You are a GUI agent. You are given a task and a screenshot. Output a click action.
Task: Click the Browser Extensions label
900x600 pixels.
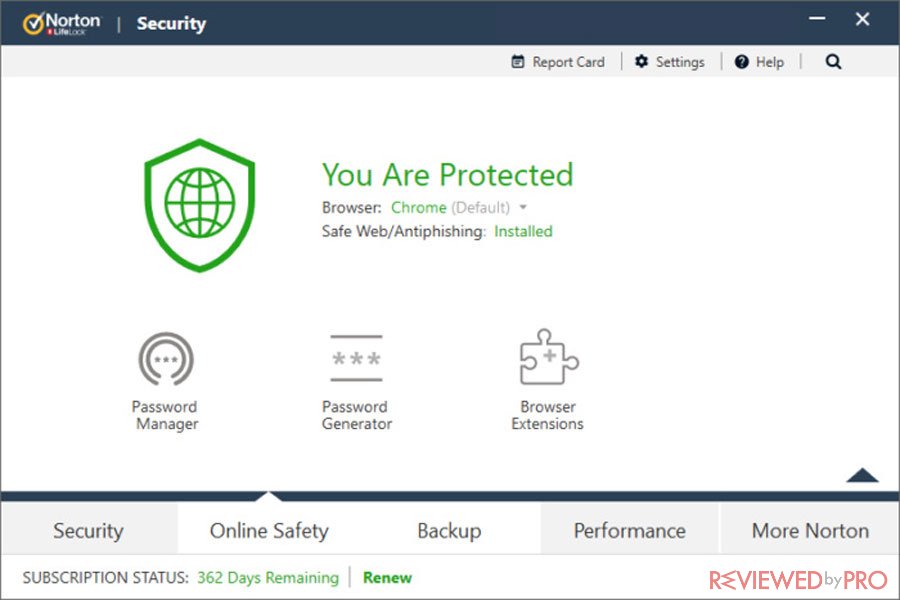point(548,415)
